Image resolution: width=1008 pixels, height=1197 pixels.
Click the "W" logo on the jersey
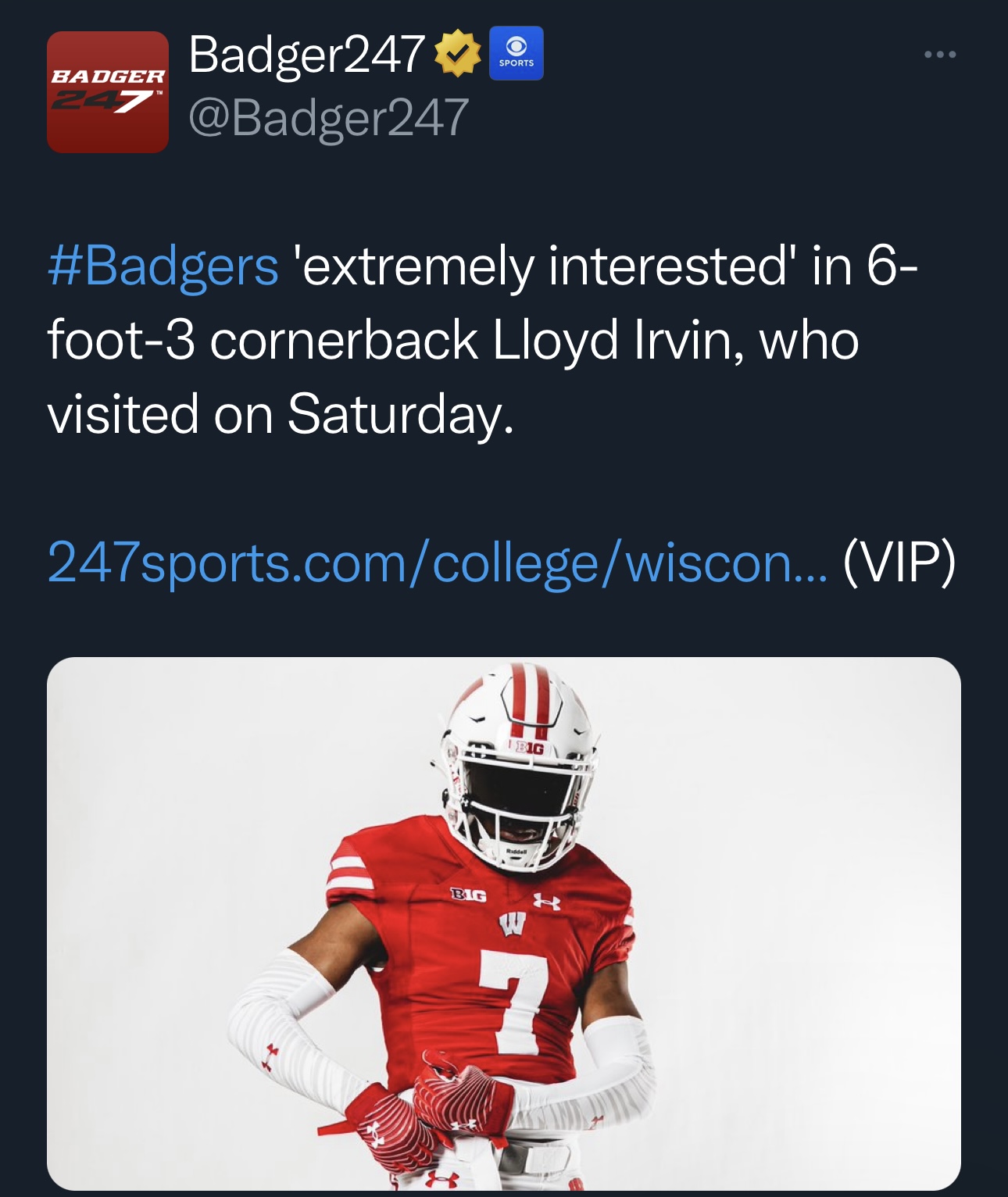512,926
